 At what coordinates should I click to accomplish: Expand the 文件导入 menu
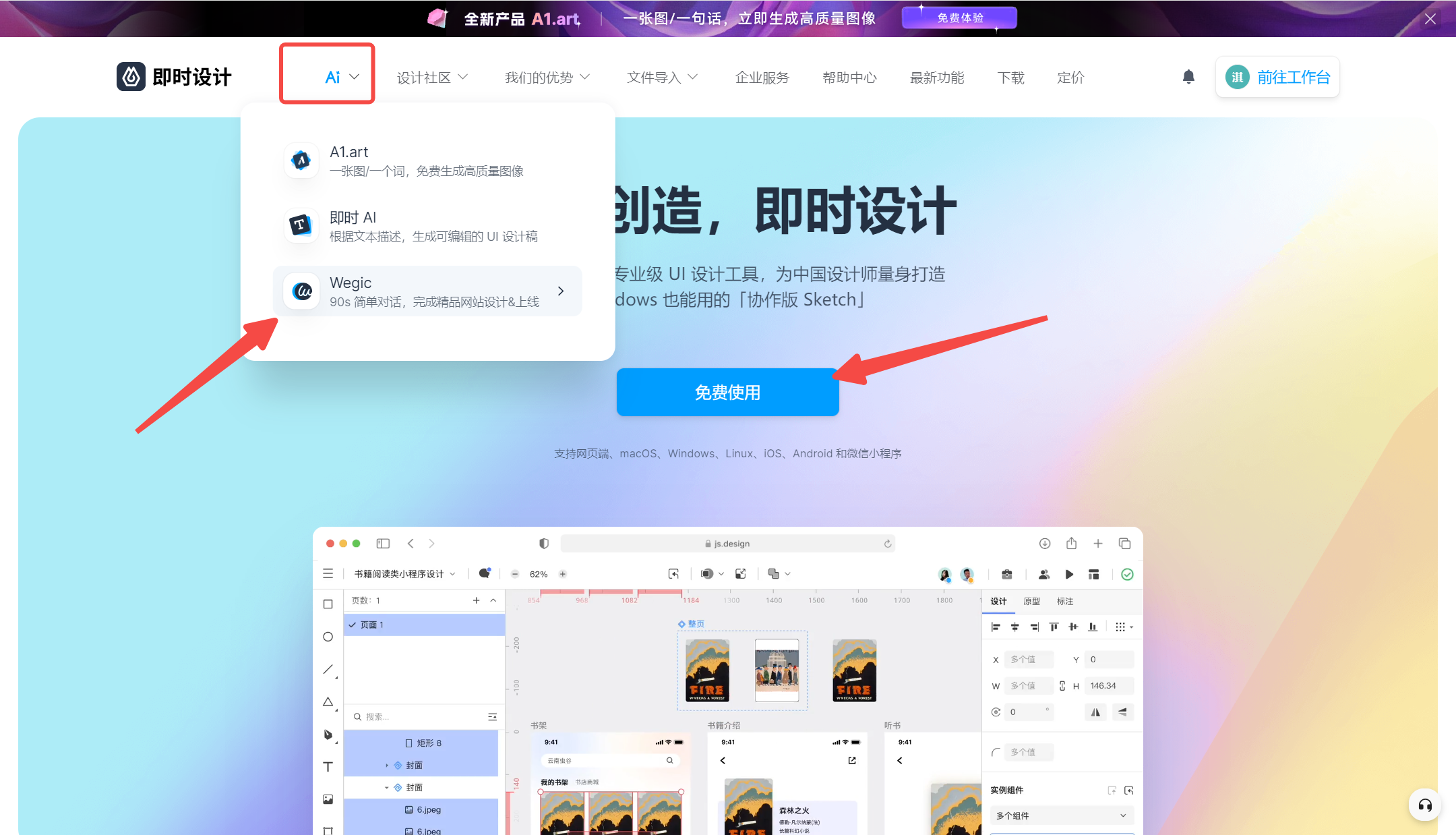[662, 78]
